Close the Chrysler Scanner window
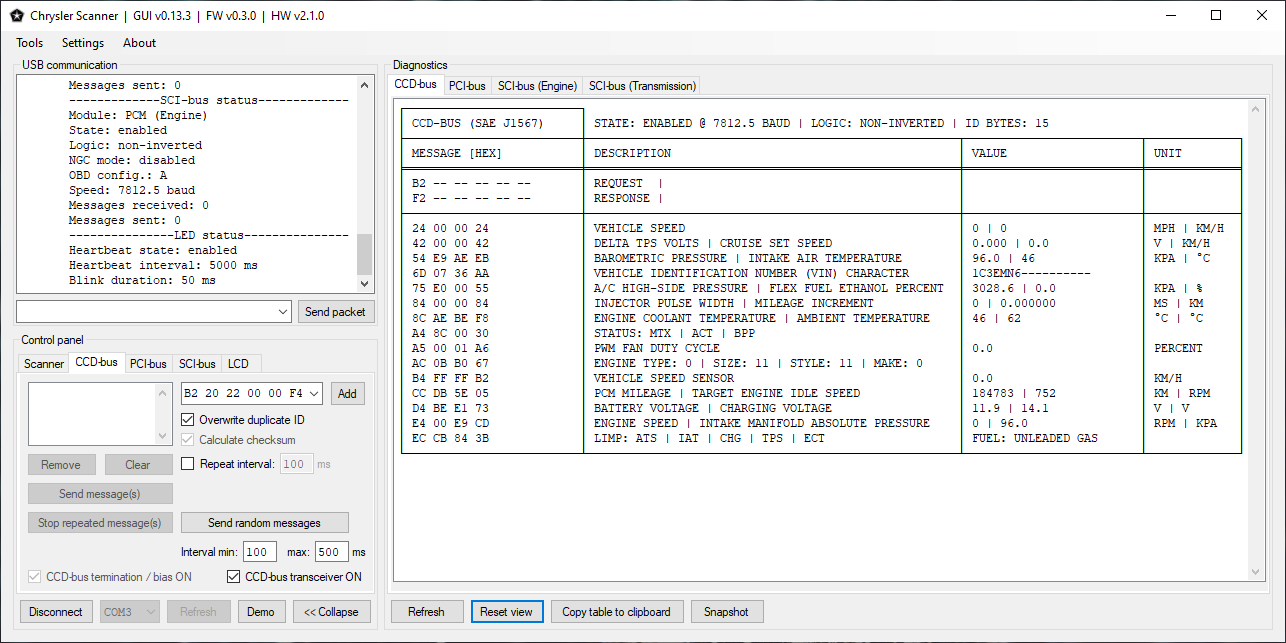 pos(1262,15)
